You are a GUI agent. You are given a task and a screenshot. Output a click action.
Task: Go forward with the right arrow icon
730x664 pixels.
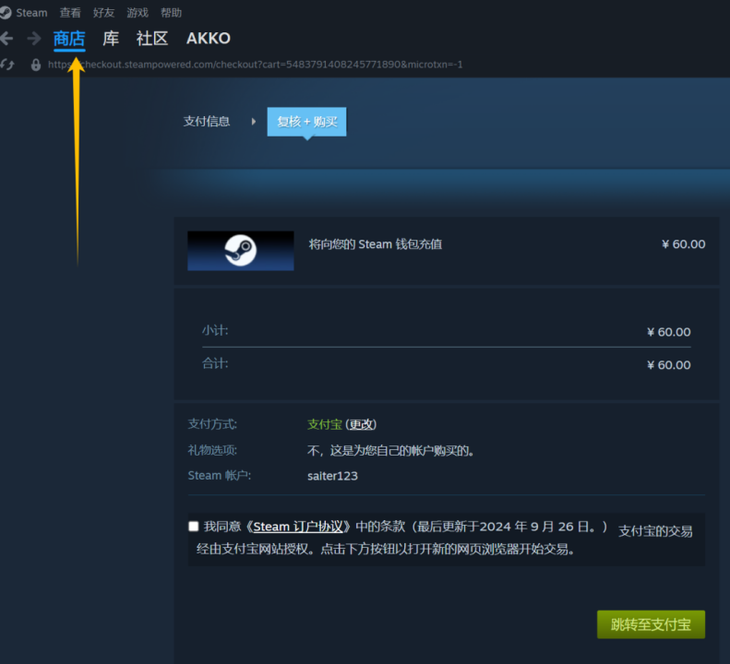(x=34, y=38)
